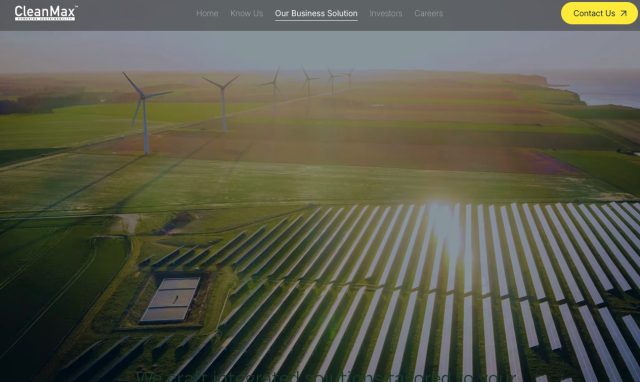640x382 pixels.
Task: Open the Know Us menu
Action: 247,13
